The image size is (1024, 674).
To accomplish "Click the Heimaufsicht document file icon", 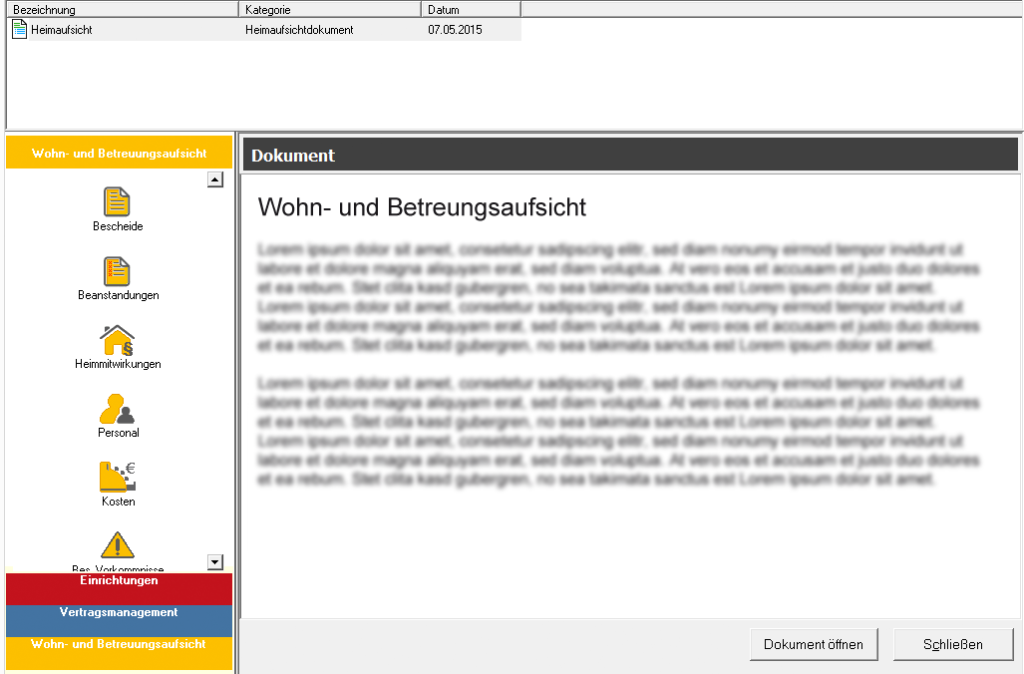I will click(x=19, y=29).
